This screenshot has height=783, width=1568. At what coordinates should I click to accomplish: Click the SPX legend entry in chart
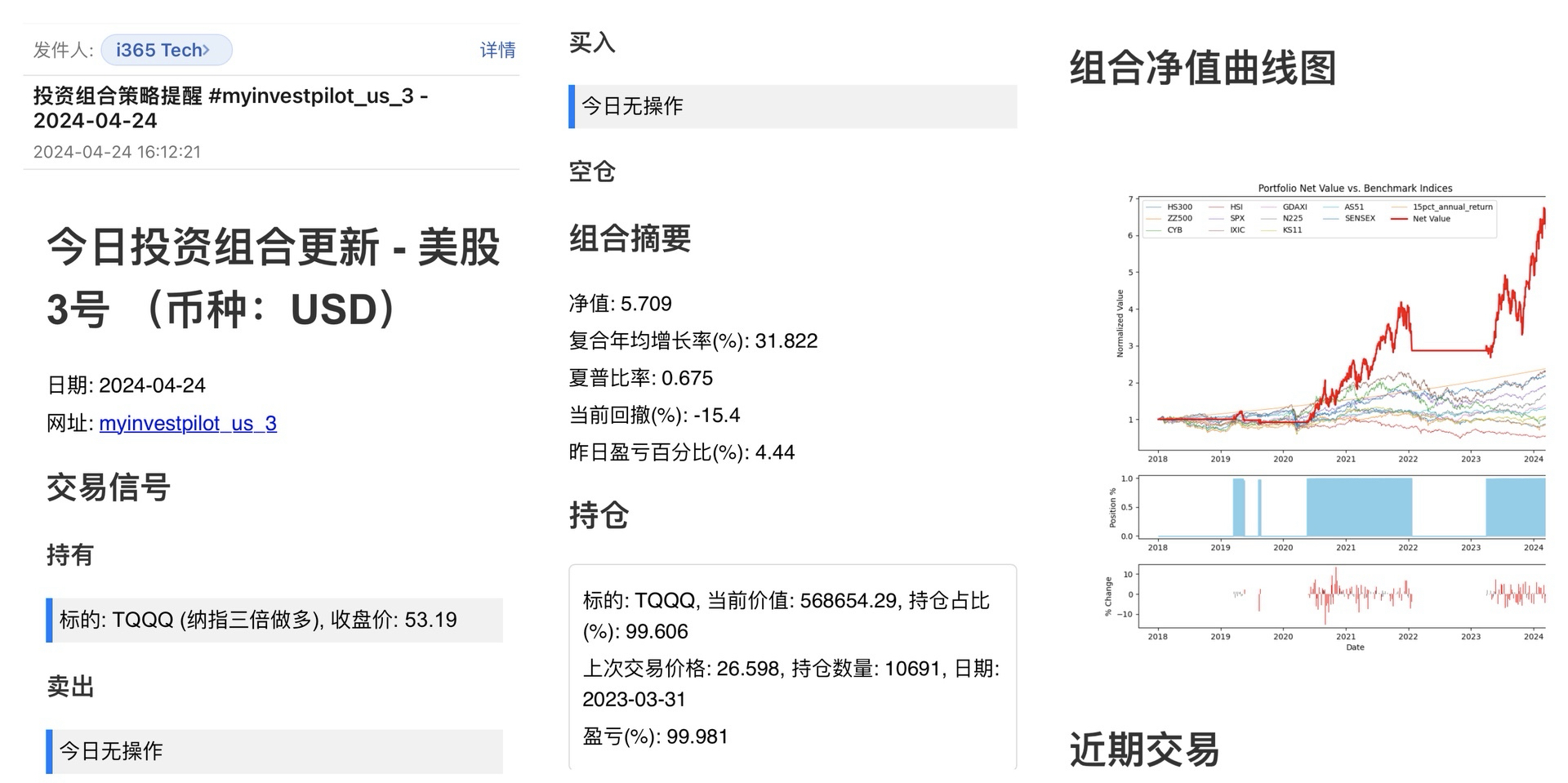[1237, 219]
